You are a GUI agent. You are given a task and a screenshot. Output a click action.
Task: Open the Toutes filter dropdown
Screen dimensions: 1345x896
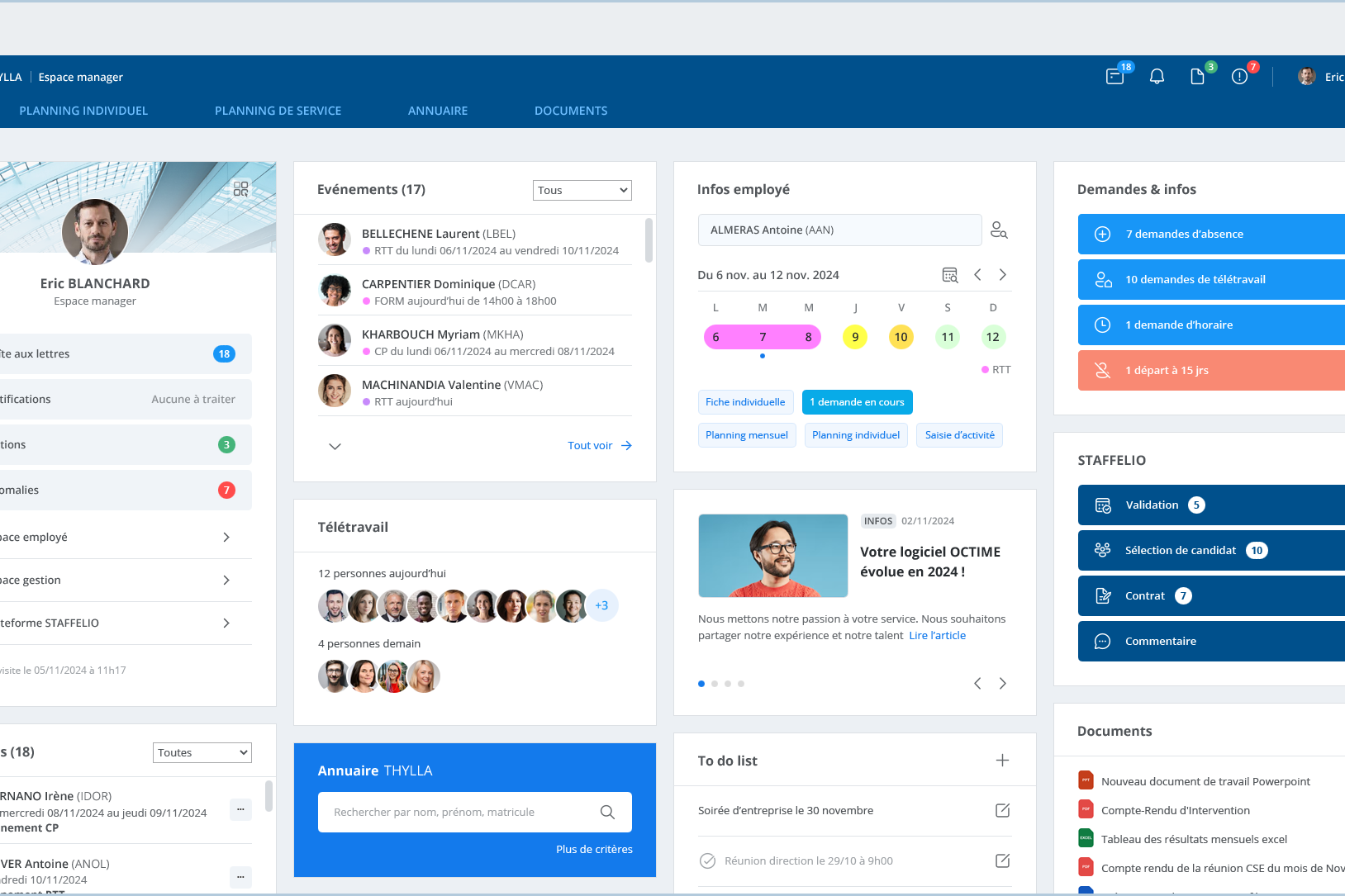pyautogui.click(x=202, y=752)
